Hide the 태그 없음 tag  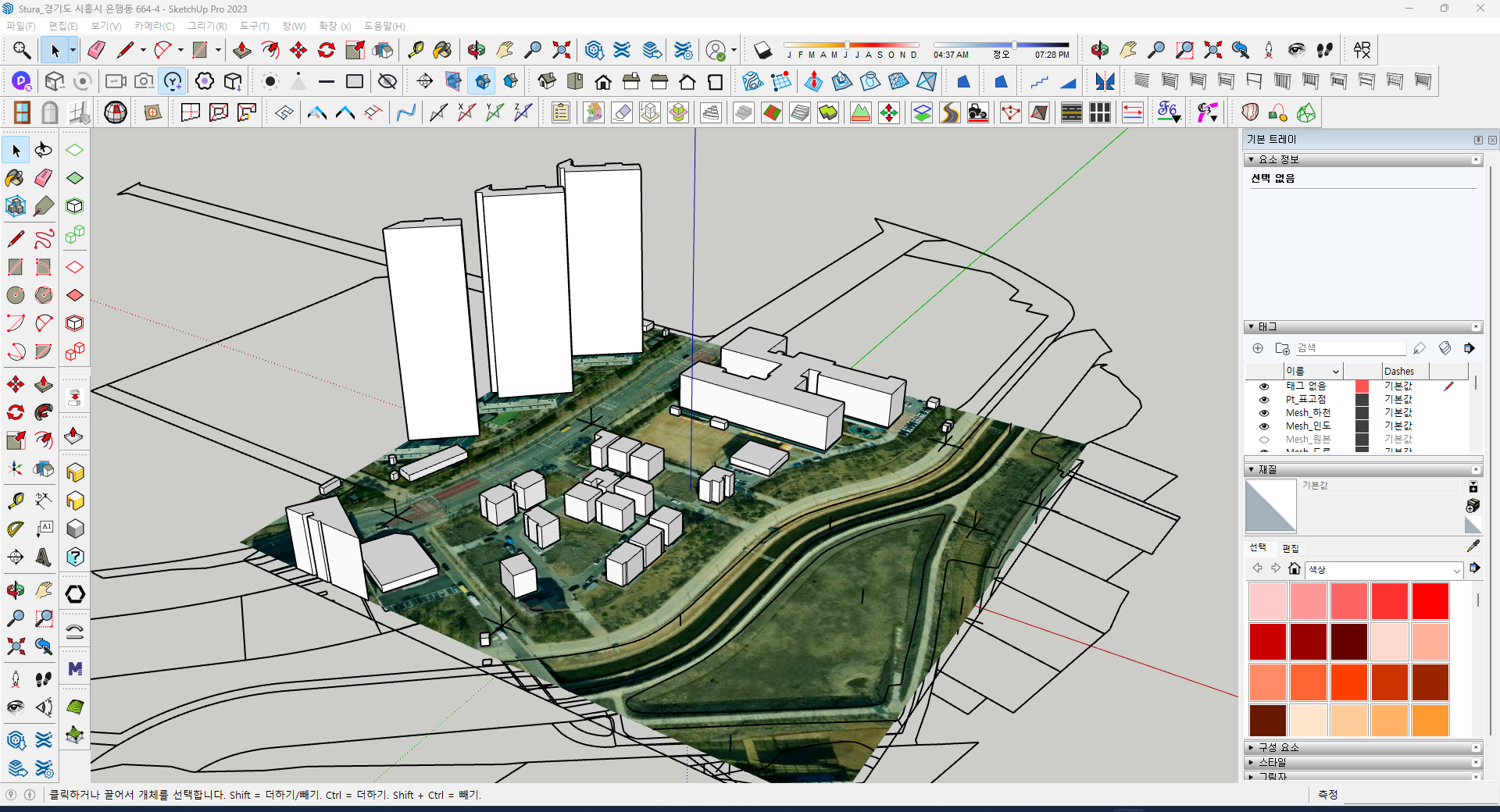pyautogui.click(x=1264, y=386)
